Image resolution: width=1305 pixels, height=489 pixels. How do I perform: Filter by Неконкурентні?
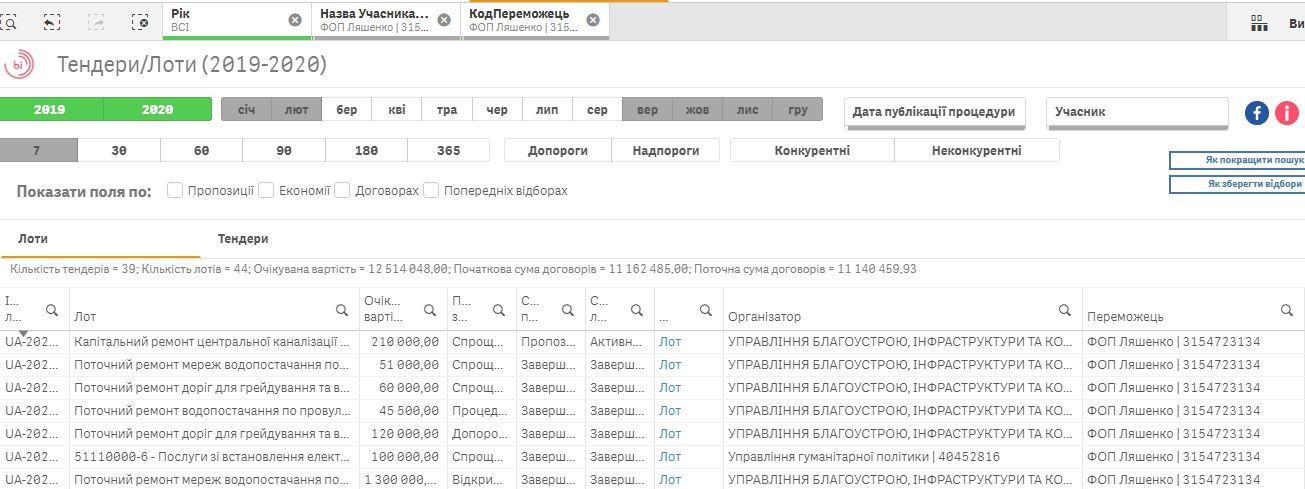click(x=976, y=151)
